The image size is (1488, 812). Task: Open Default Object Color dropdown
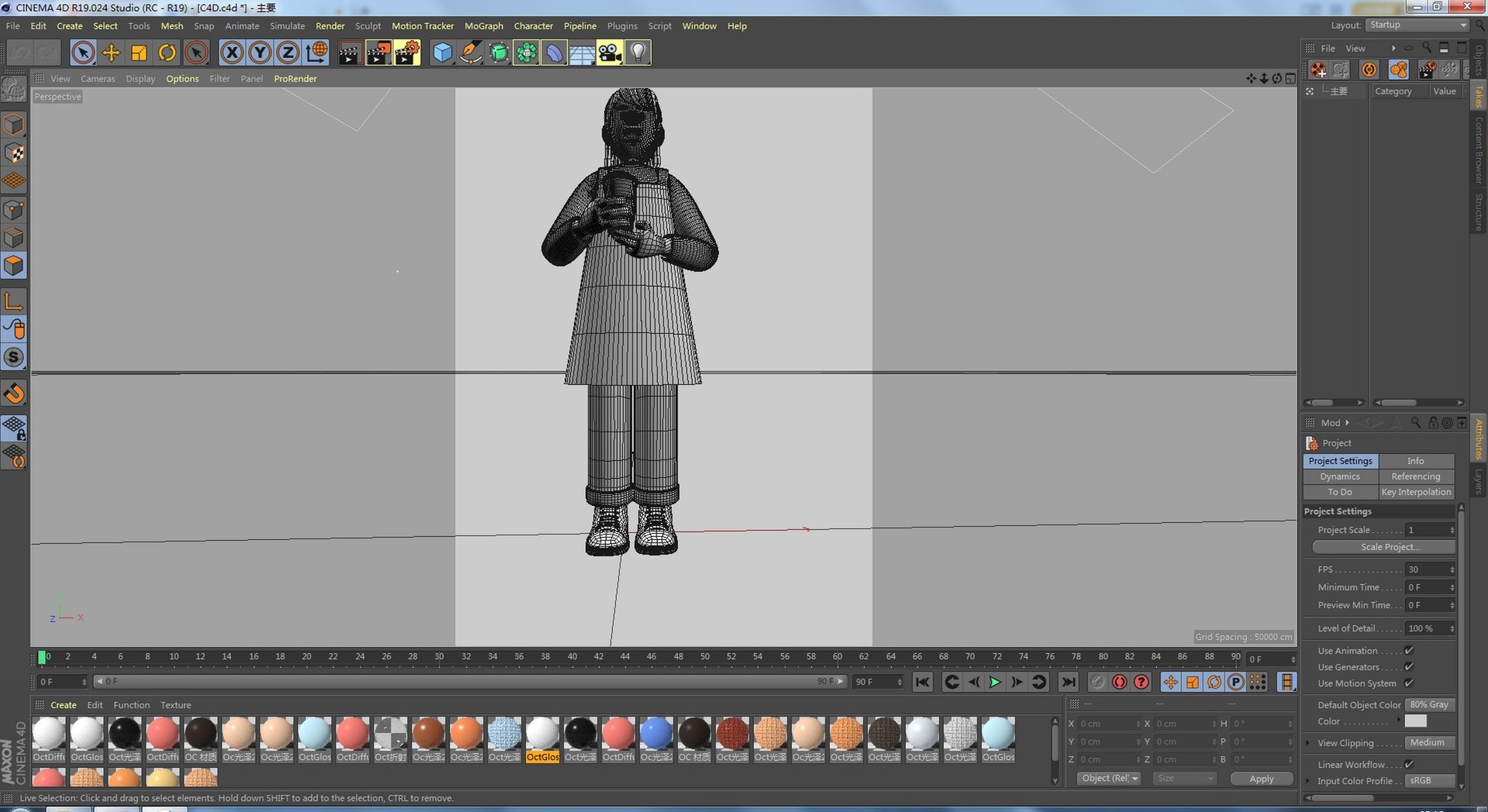click(x=1430, y=705)
